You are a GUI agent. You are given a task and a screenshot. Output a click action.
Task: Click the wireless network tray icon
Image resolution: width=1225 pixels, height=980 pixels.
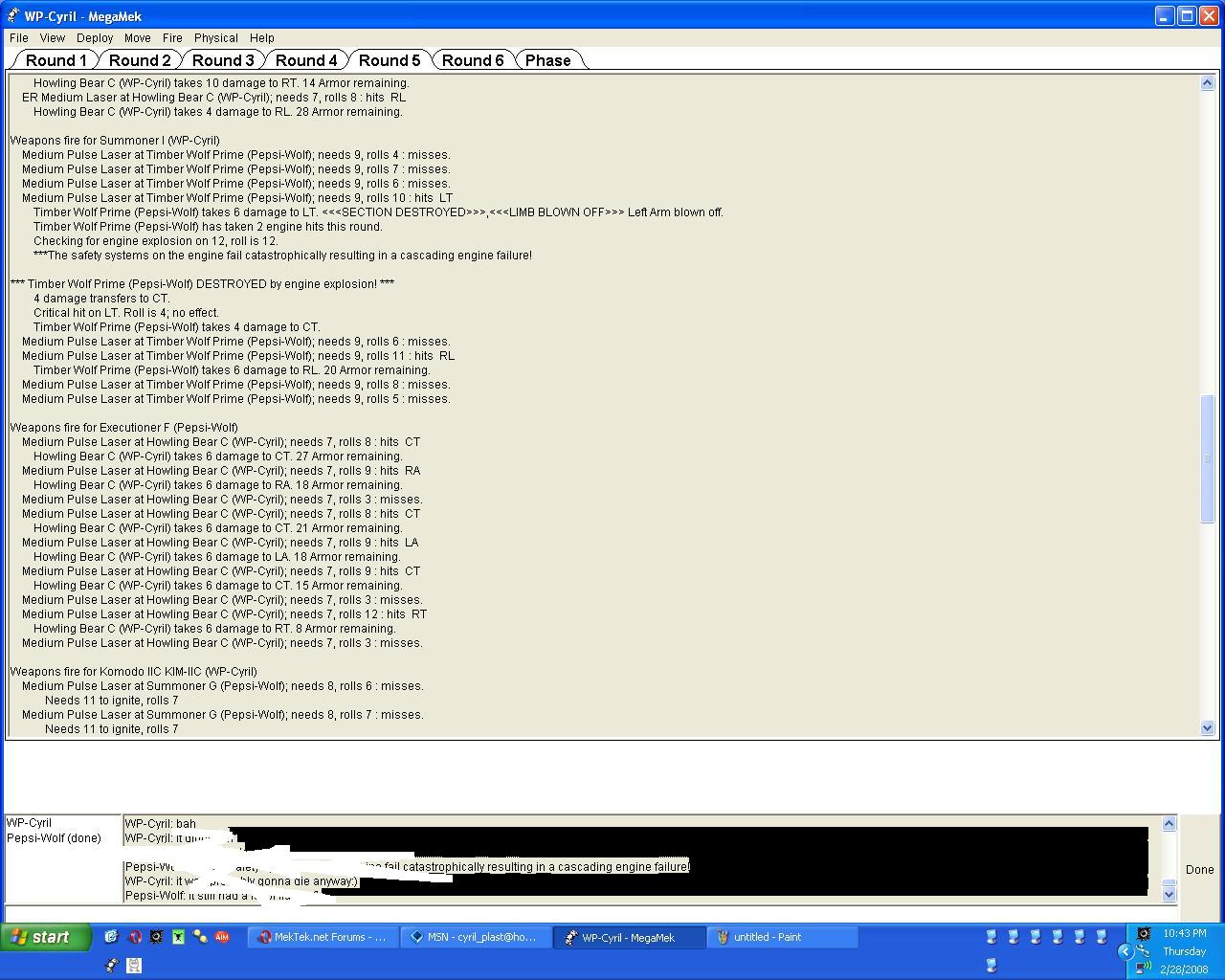pyautogui.click(x=1143, y=967)
